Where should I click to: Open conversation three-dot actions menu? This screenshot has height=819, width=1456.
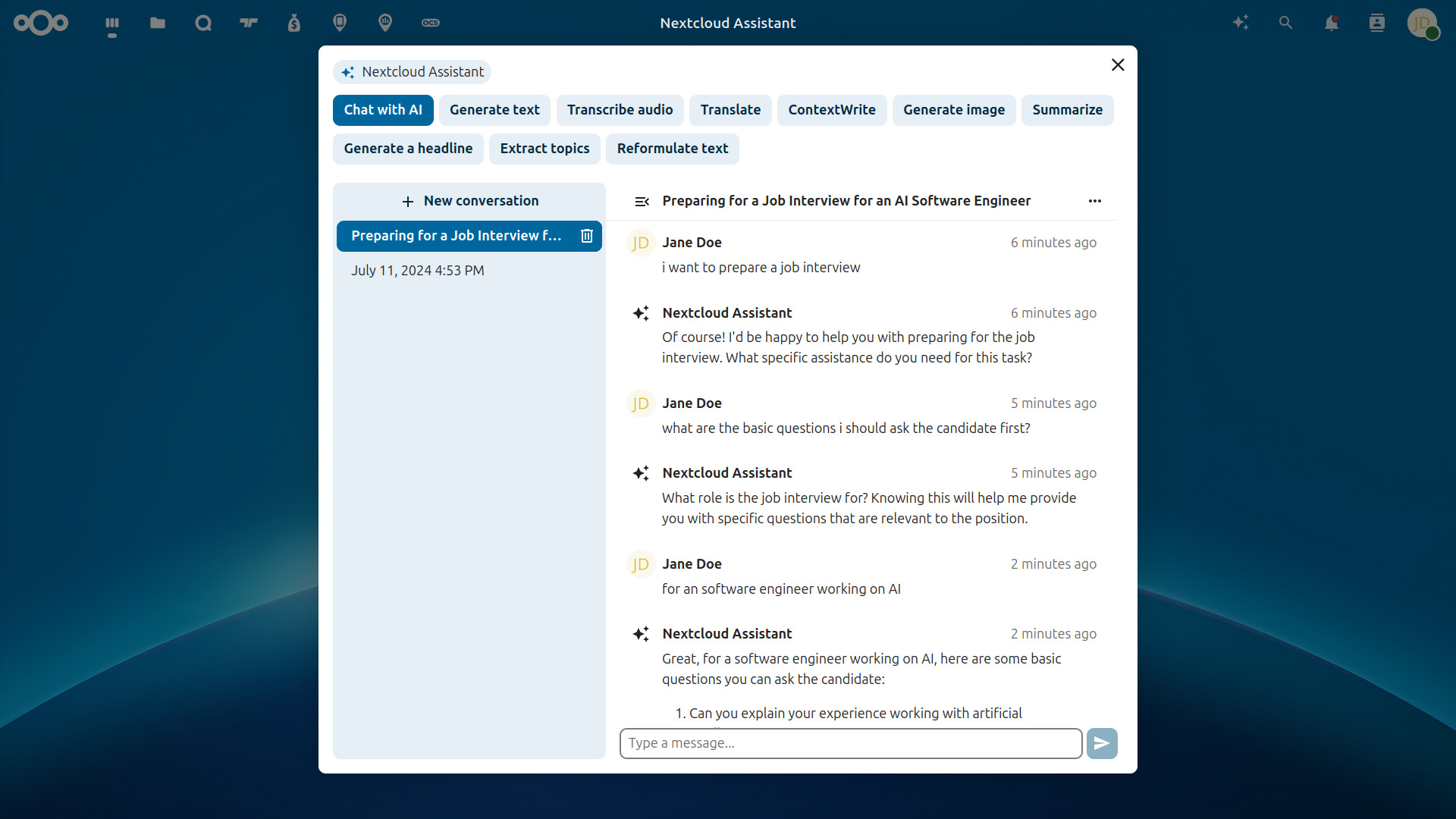tap(1095, 201)
